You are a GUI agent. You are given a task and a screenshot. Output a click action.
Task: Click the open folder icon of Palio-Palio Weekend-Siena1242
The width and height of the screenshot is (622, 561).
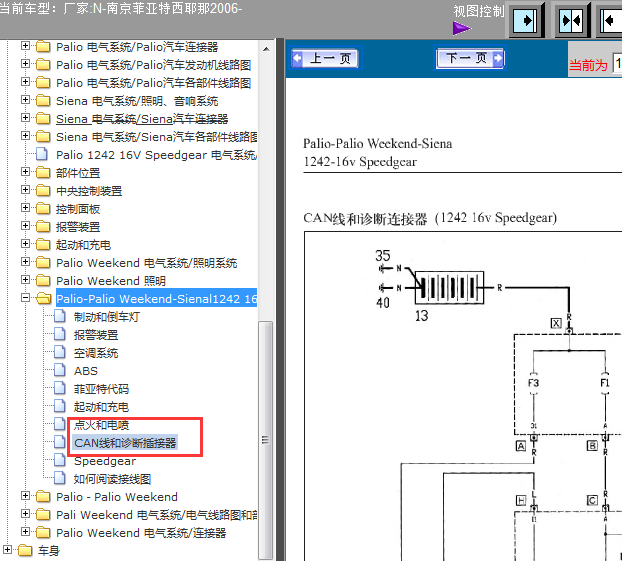[44, 298]
